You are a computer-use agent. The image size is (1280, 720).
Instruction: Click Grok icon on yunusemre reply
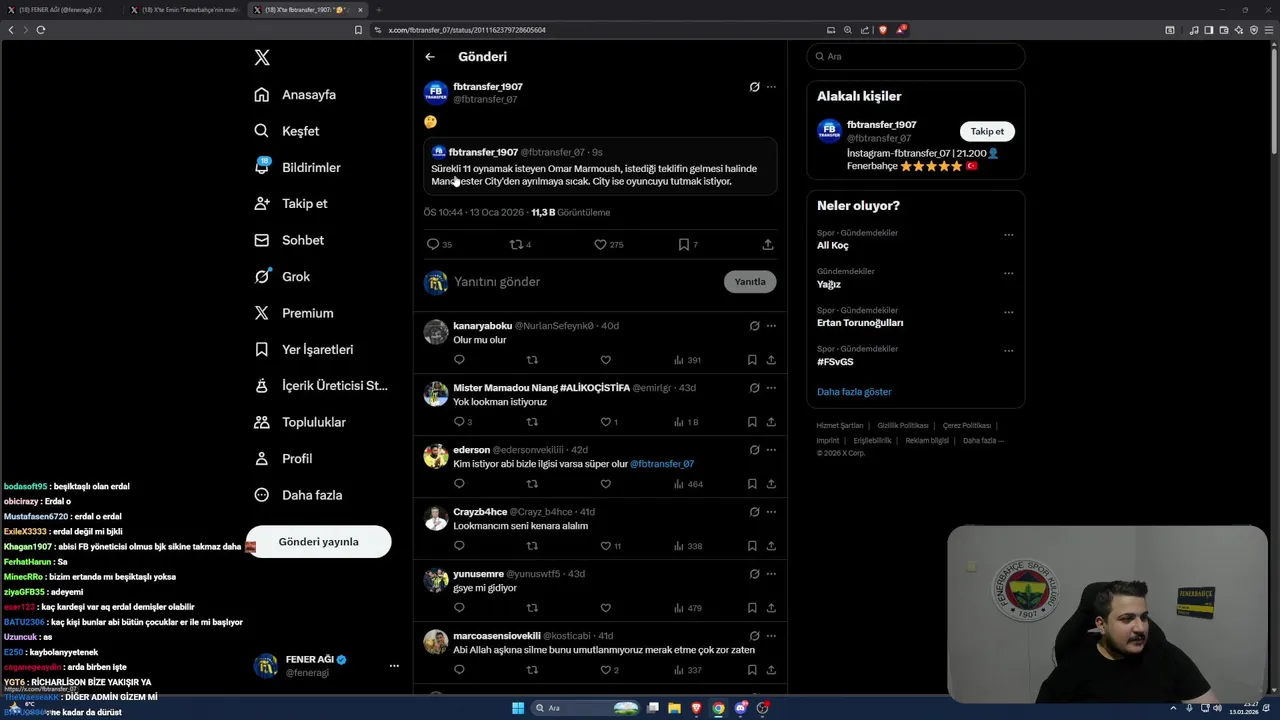pos(754,574)
